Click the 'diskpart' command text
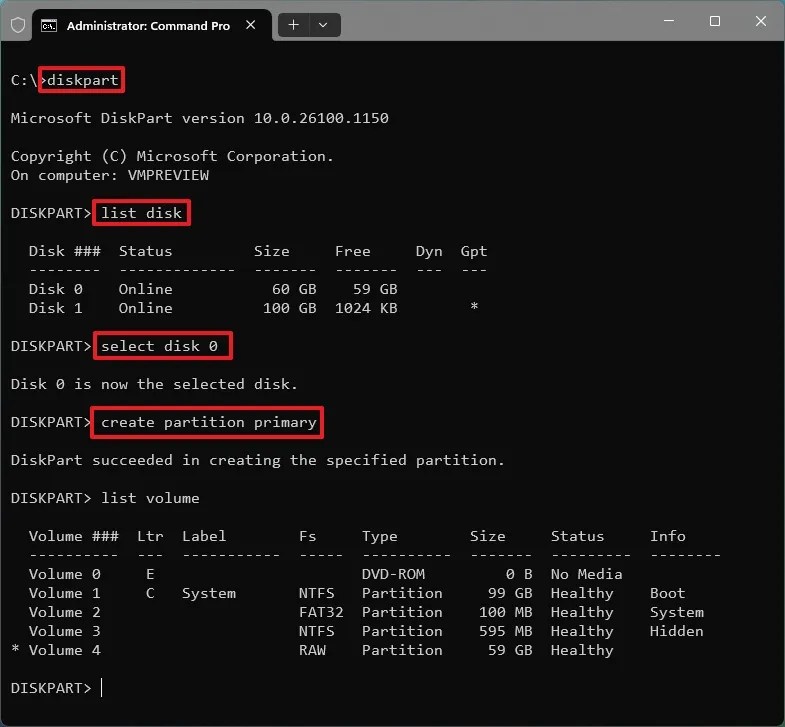The image size is (785, 727). tap(83, 80)
